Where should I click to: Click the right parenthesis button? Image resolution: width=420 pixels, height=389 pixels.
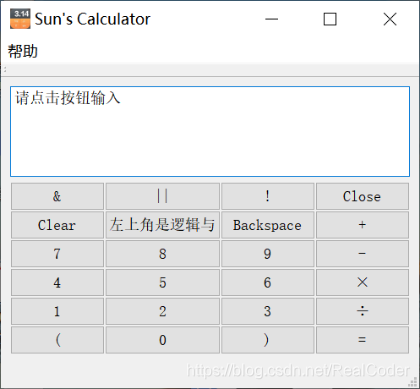268,340
